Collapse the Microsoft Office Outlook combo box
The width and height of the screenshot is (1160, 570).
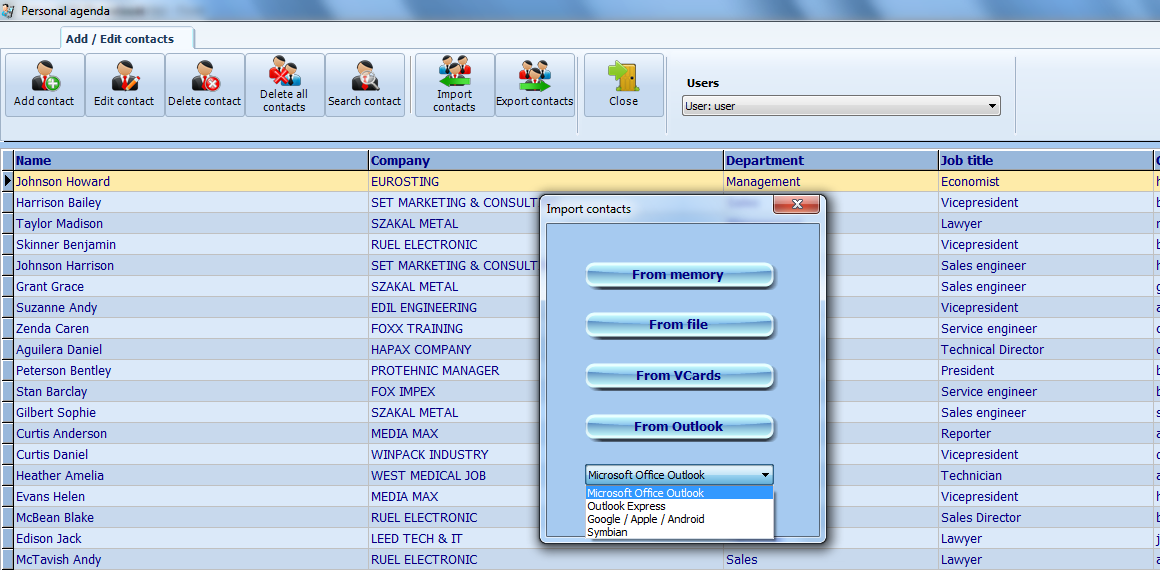coord(765,475)
